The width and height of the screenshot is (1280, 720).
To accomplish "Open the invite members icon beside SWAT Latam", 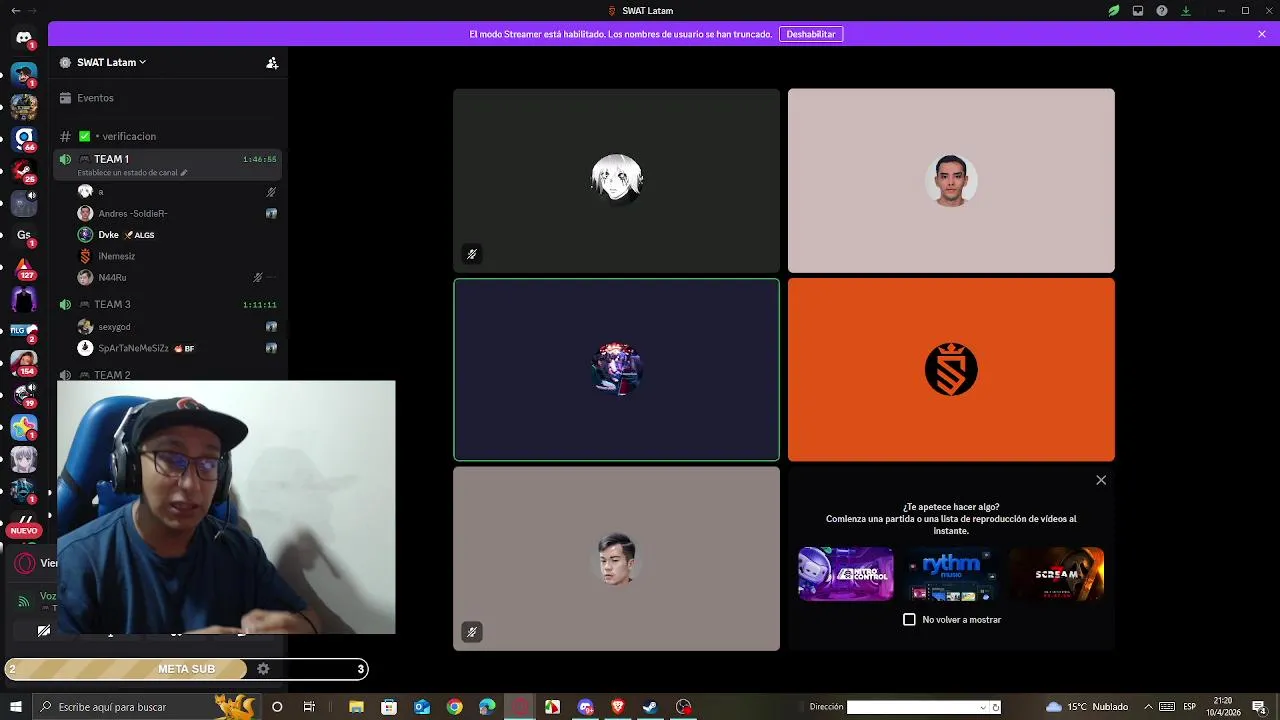I will click(272, 62).
